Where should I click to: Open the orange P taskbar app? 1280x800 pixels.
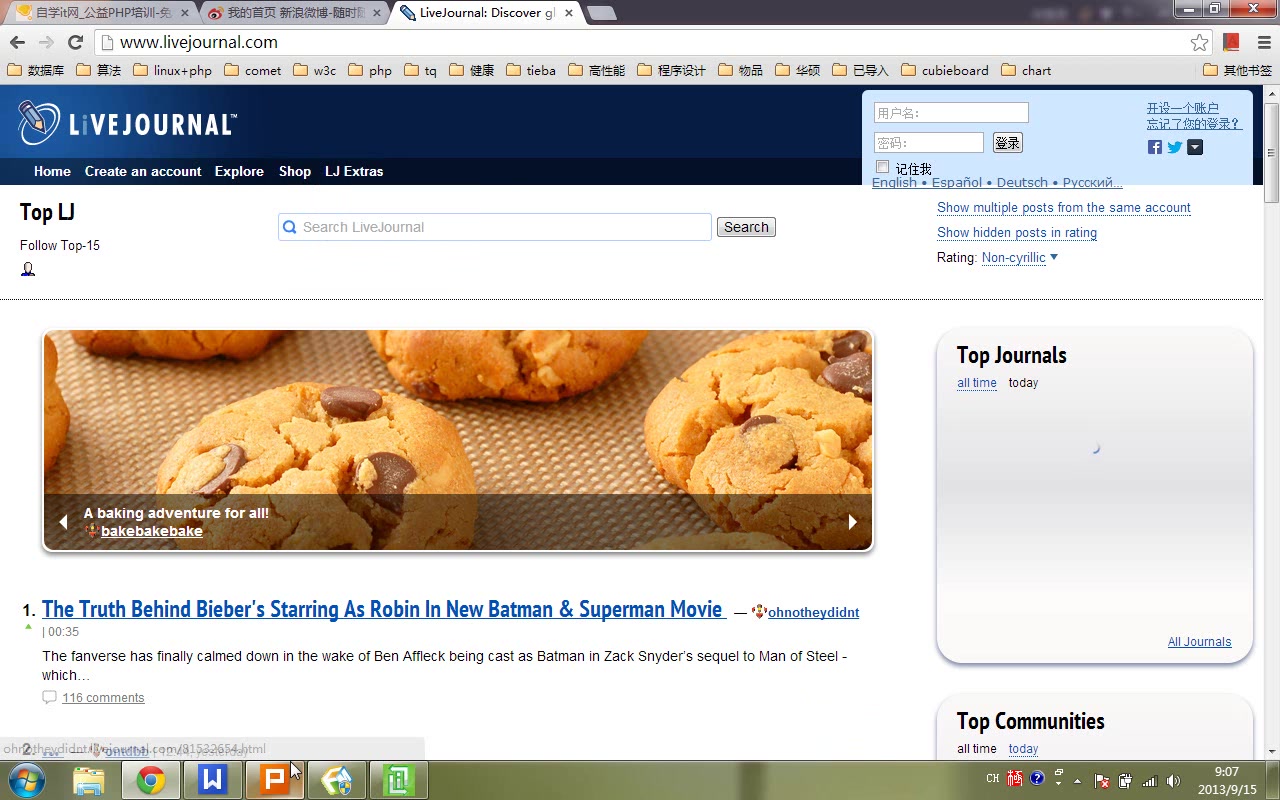click(x=274, y=780)
